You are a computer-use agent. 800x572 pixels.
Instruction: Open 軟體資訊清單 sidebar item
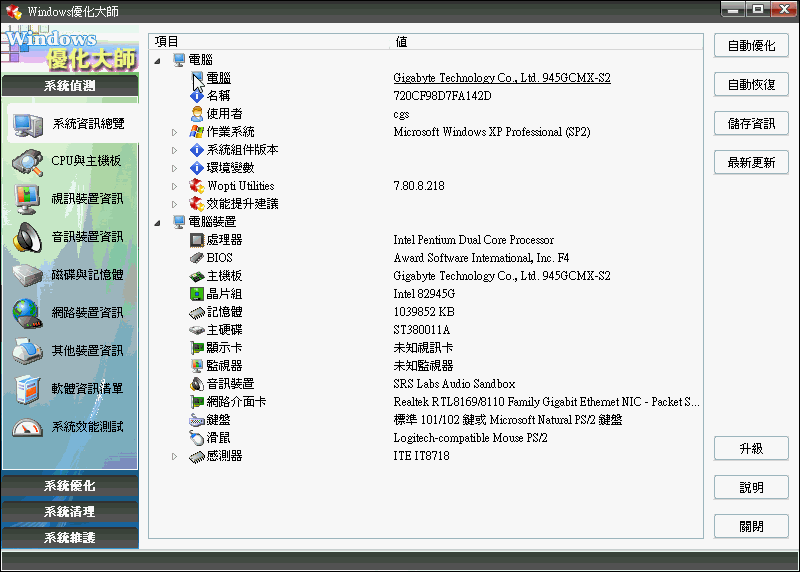click(87, 389)
